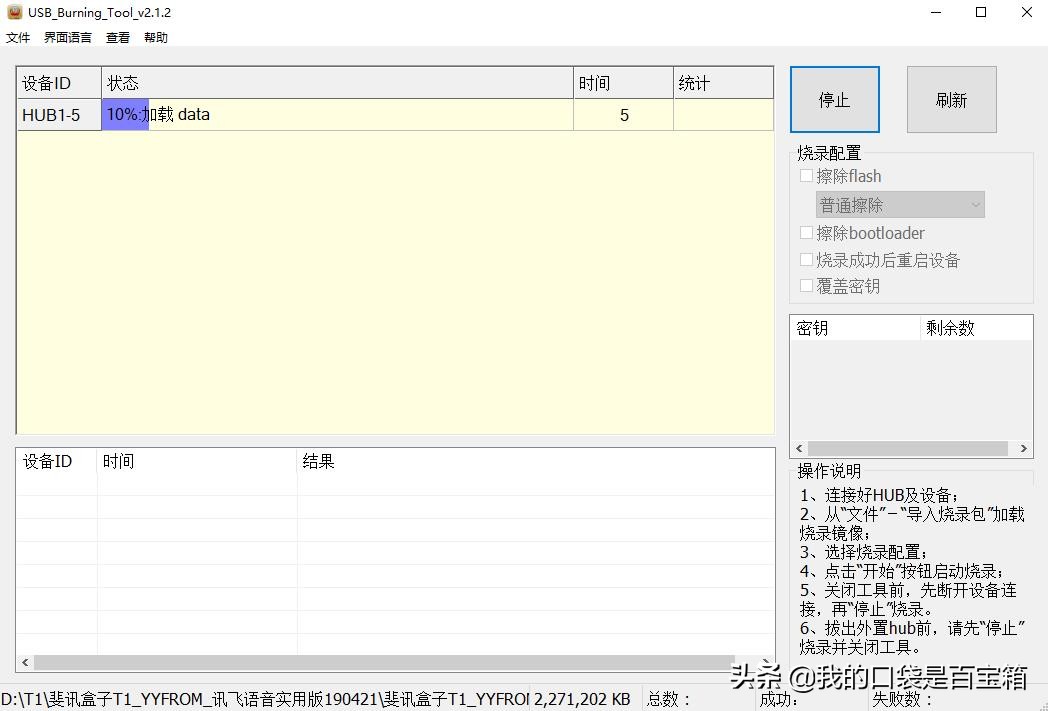This screenshot has width=1048, height=711.
Task: Check the 烧录成功后重启设备 option
Action: tap(807, 259)
